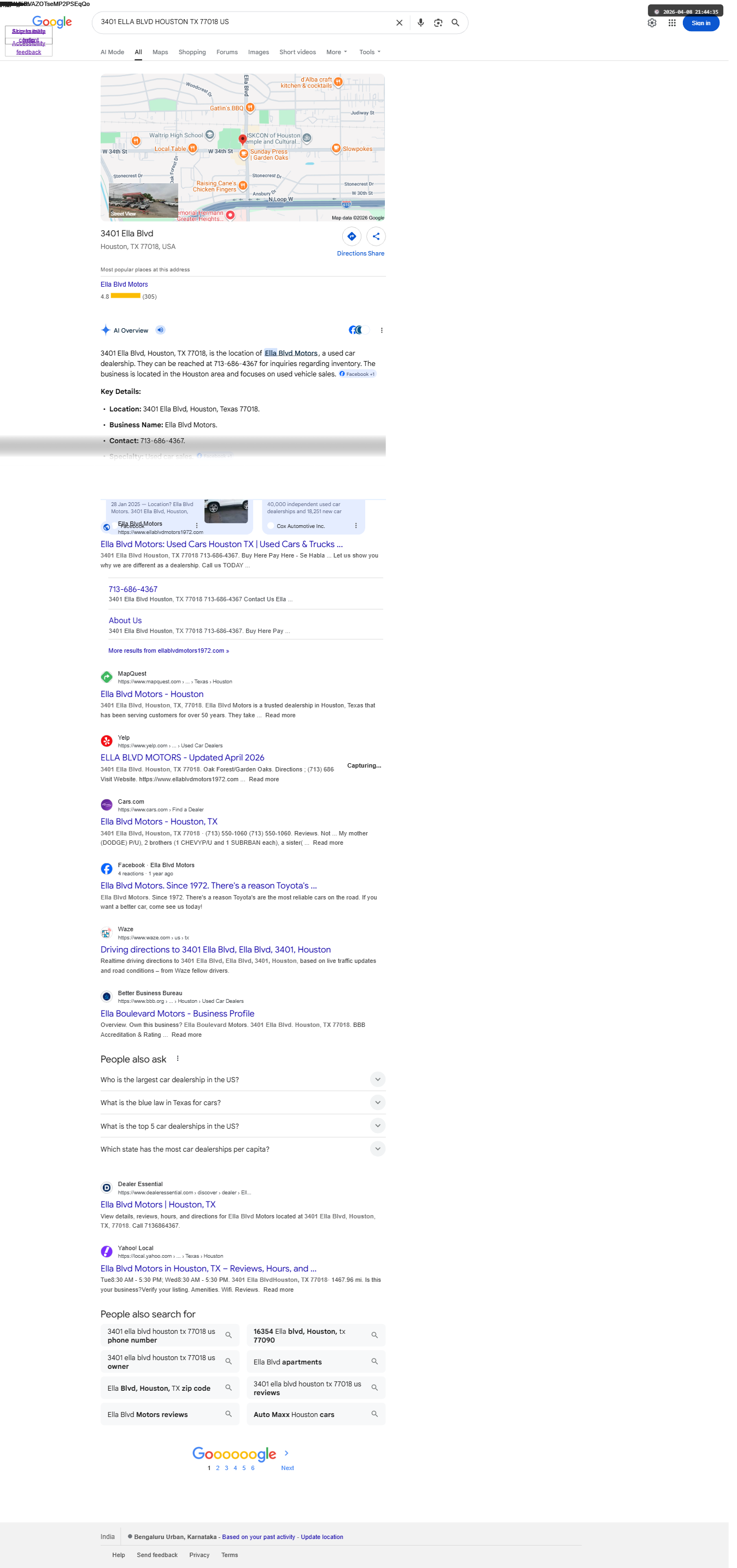Open 'More results from ellablvdmotors1972.com'

pyautogui.click(x=168, y=651)
